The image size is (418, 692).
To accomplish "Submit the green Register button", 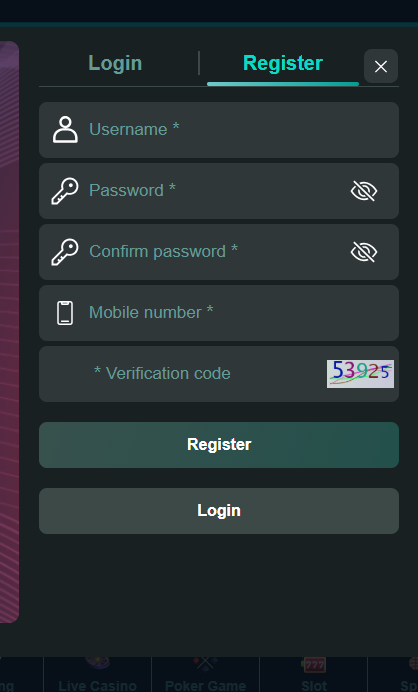I will click(x=219, y=445).
